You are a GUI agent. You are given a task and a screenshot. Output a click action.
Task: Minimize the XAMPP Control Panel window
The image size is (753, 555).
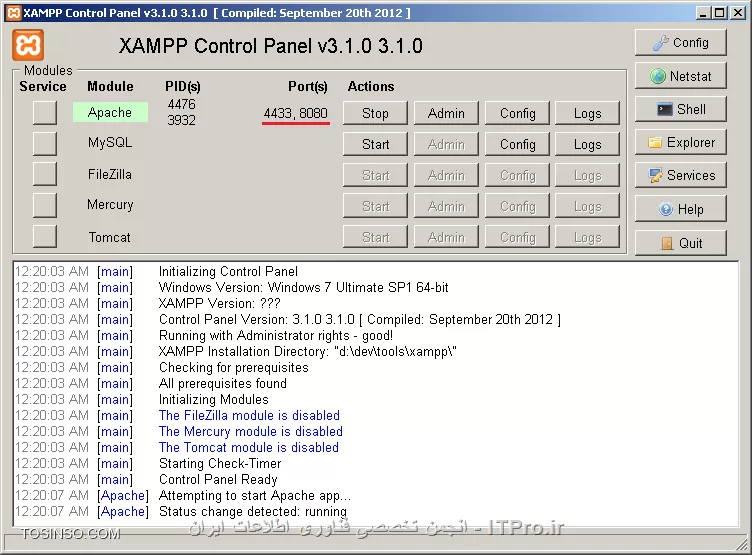(703, 13)
